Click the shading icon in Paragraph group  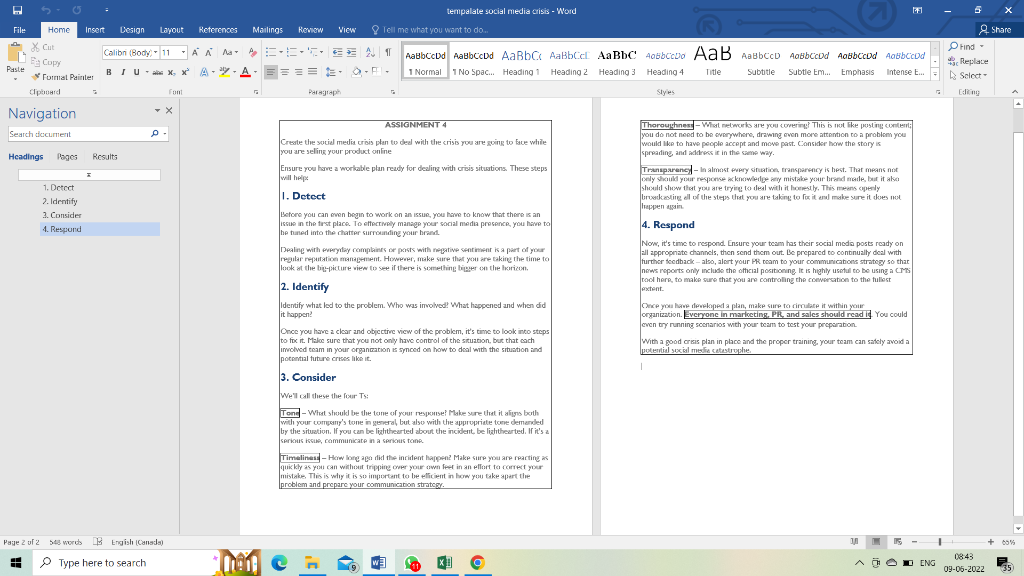click(355, 71)
